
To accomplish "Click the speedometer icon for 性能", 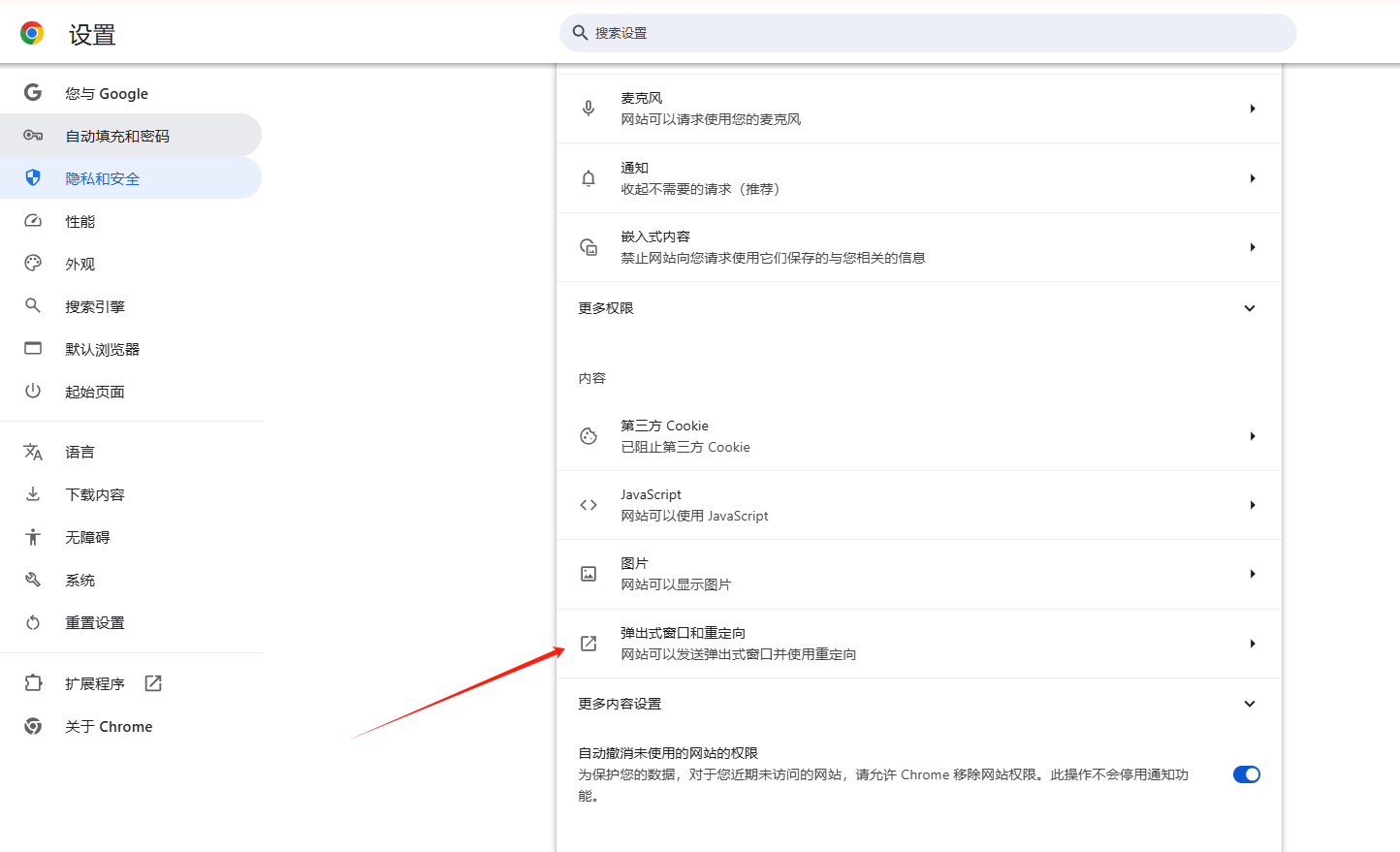I will 33,220.
